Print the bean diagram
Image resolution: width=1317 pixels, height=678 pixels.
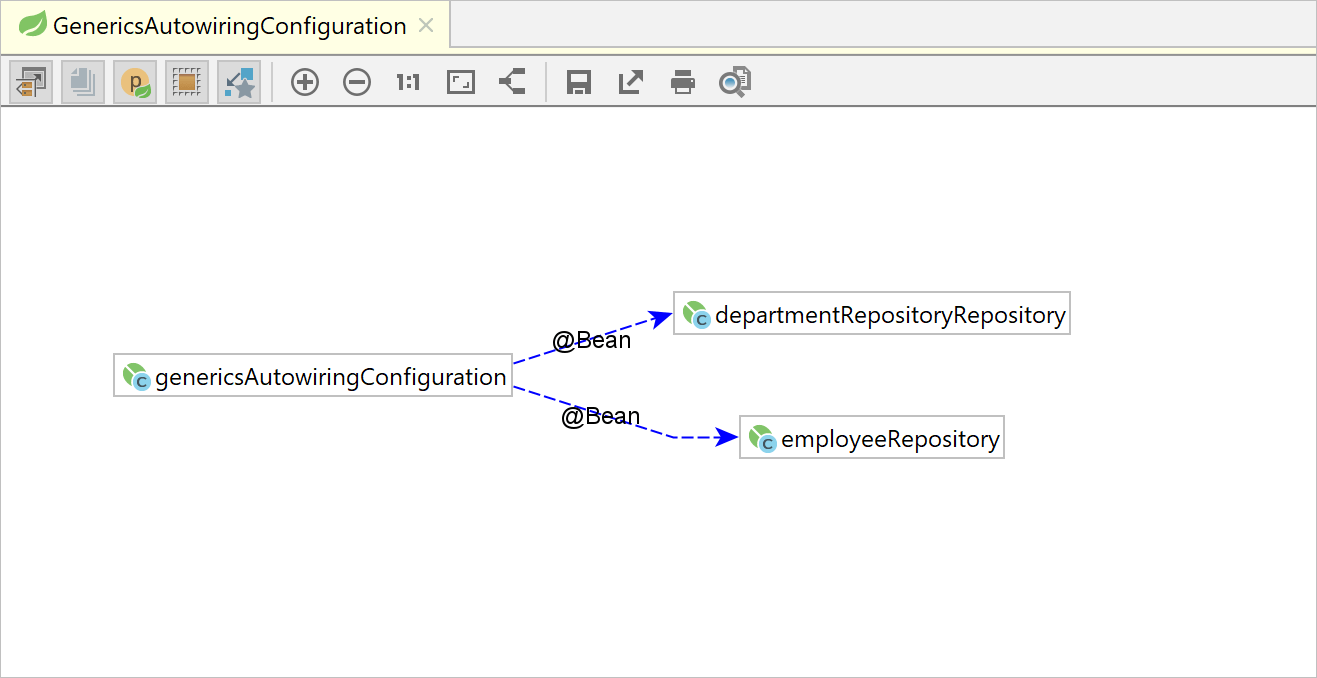point(682,82)
